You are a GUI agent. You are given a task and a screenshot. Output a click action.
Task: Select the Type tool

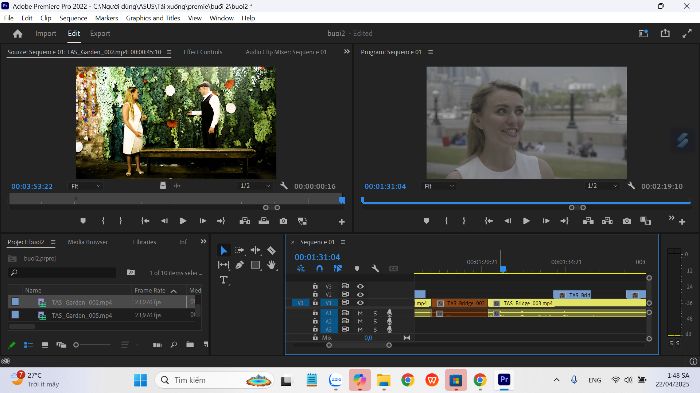pyautogui.click(x=224, y=280)
